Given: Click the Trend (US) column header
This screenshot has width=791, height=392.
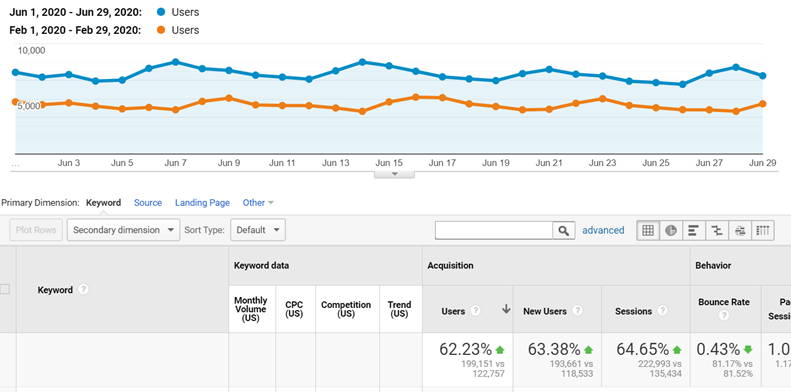Looking at the screenshot, I should click(x=401, y=309).
